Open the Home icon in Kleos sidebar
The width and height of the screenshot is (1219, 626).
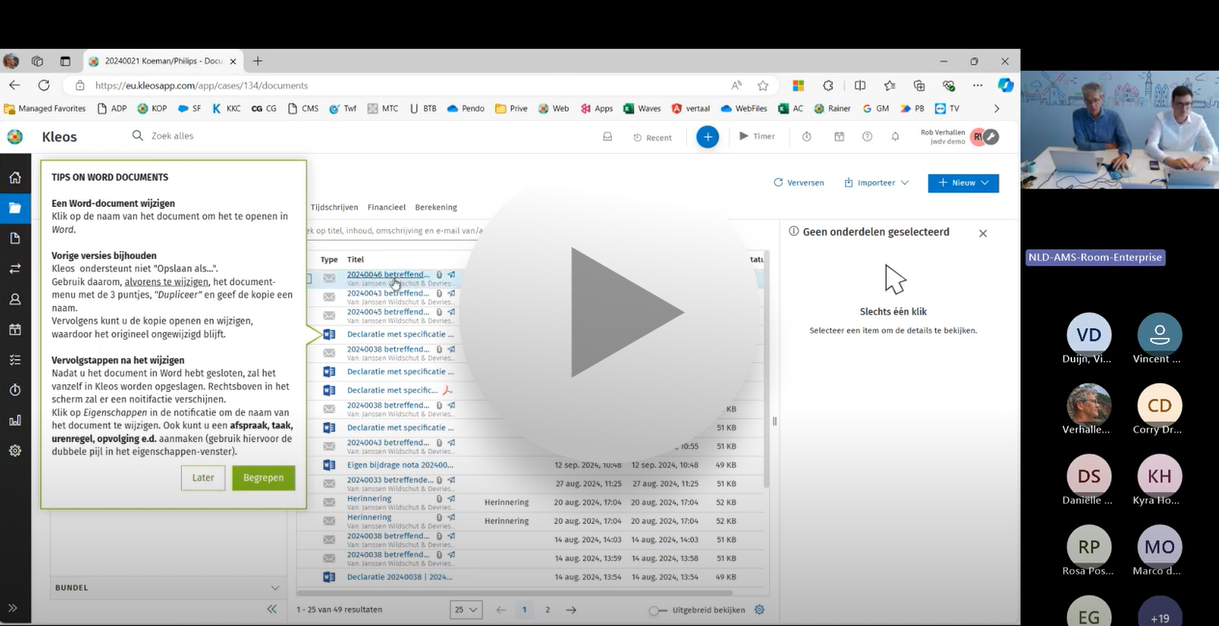15,178
